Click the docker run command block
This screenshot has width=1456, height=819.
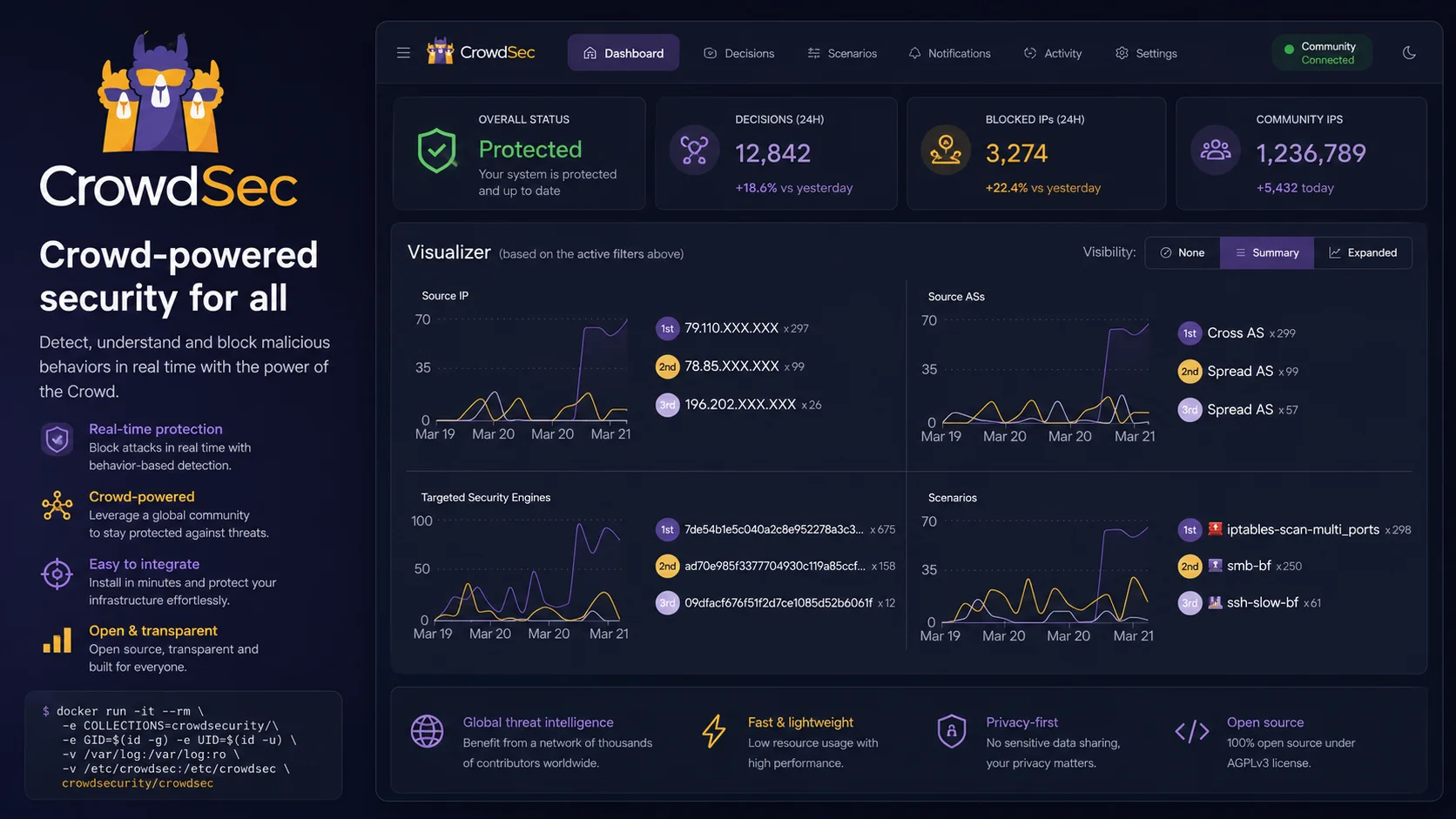pyautogui.click(x=184, y=746)
